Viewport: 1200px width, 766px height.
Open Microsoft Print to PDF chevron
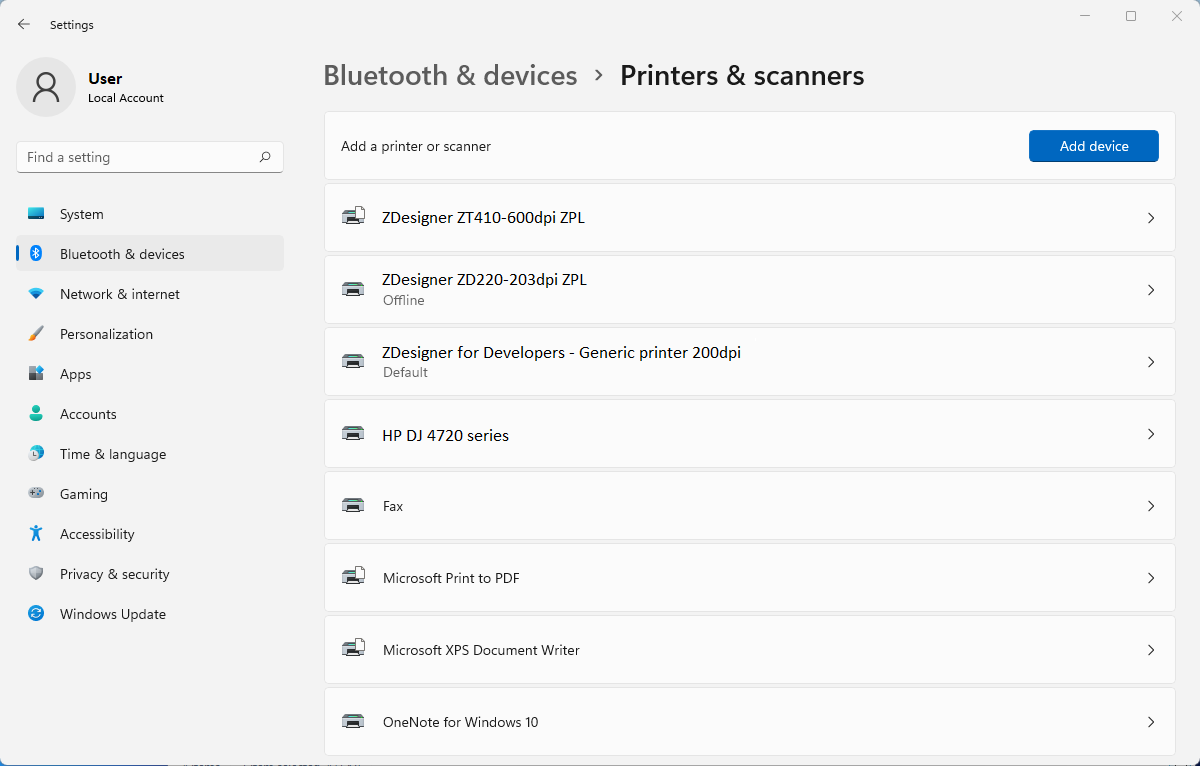pyautogui.click(x=1151, y=578)
